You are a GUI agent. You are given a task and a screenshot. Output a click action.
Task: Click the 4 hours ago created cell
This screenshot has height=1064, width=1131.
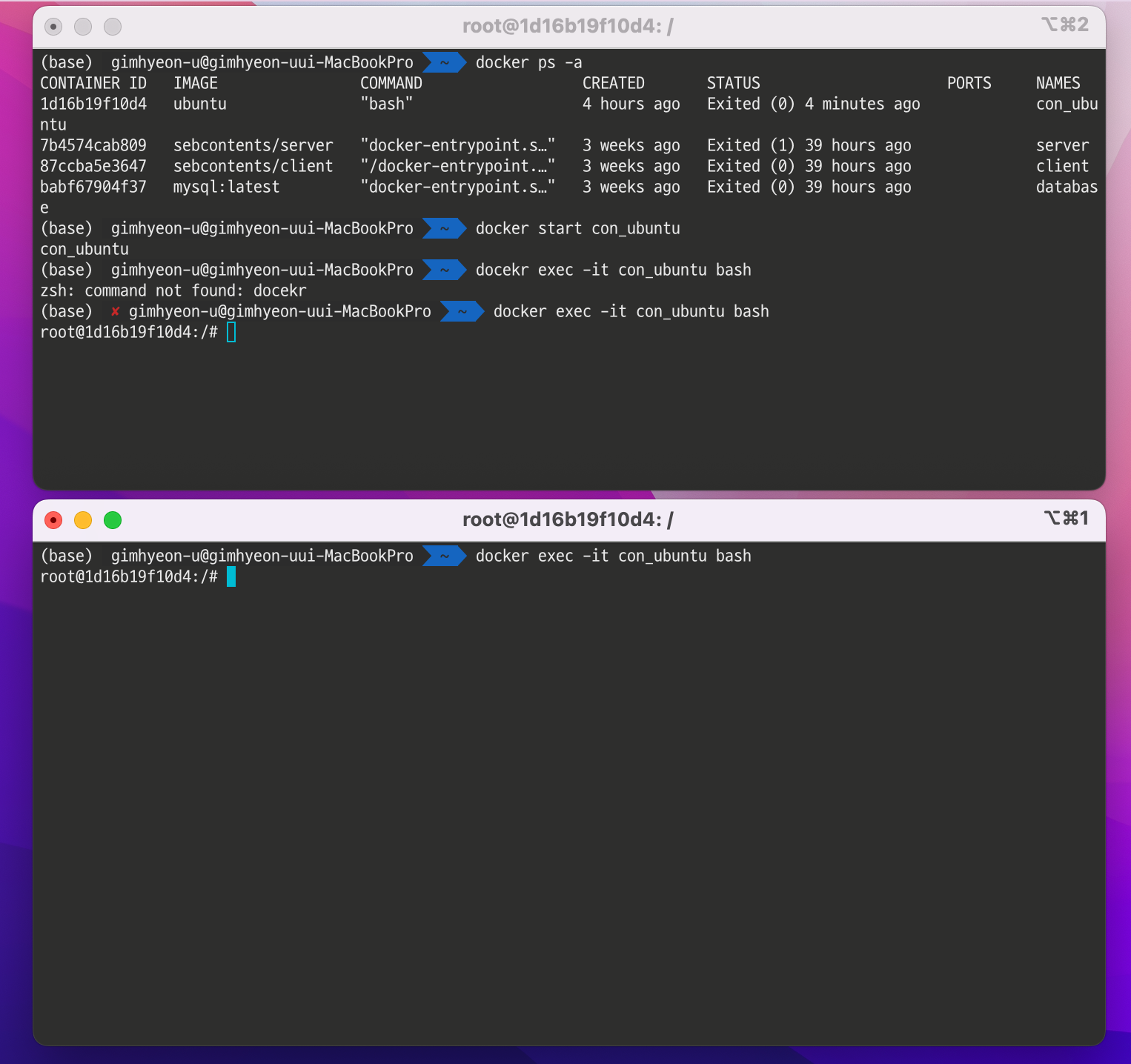(x=631, y=104)
